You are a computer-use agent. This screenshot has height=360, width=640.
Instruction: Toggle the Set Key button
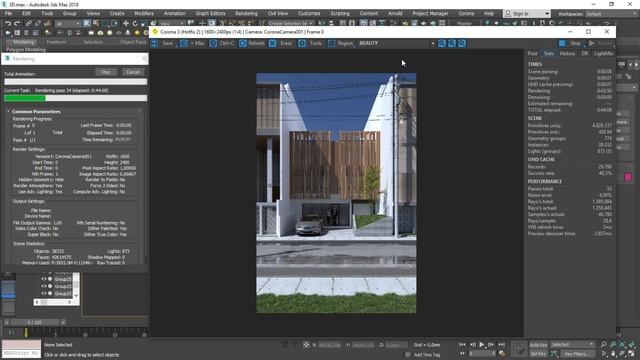pos(538,354)
